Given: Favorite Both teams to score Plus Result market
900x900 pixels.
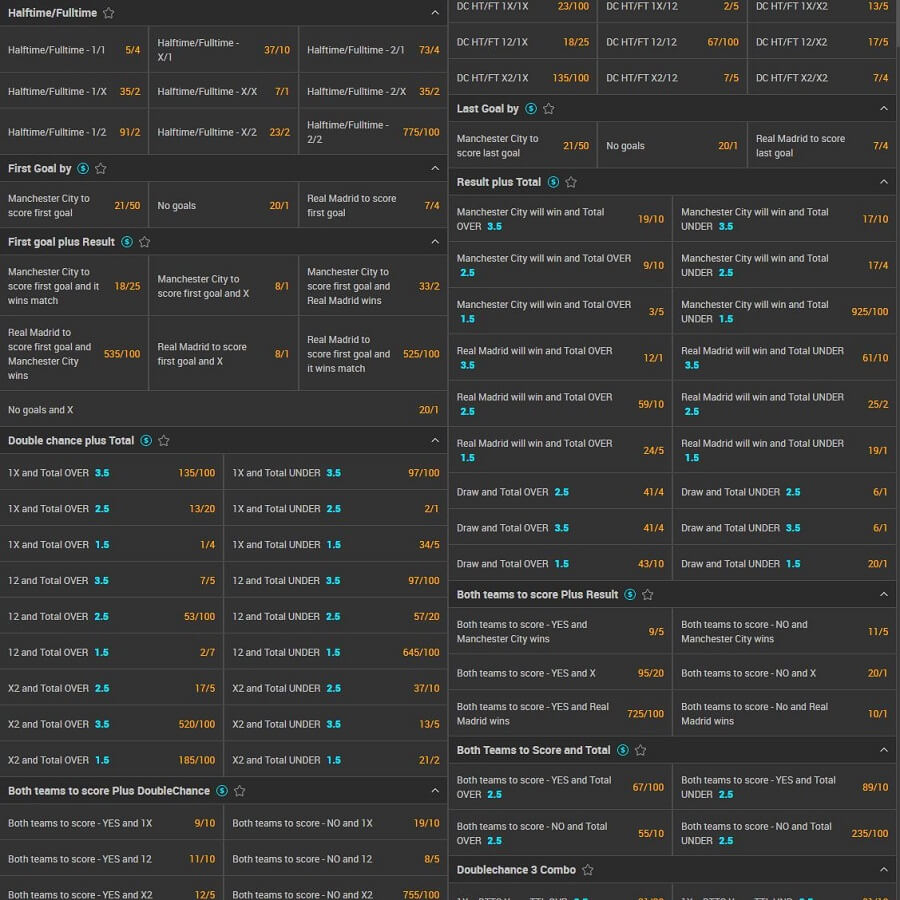Looking at the screenshot, I should tap(647, 594).
